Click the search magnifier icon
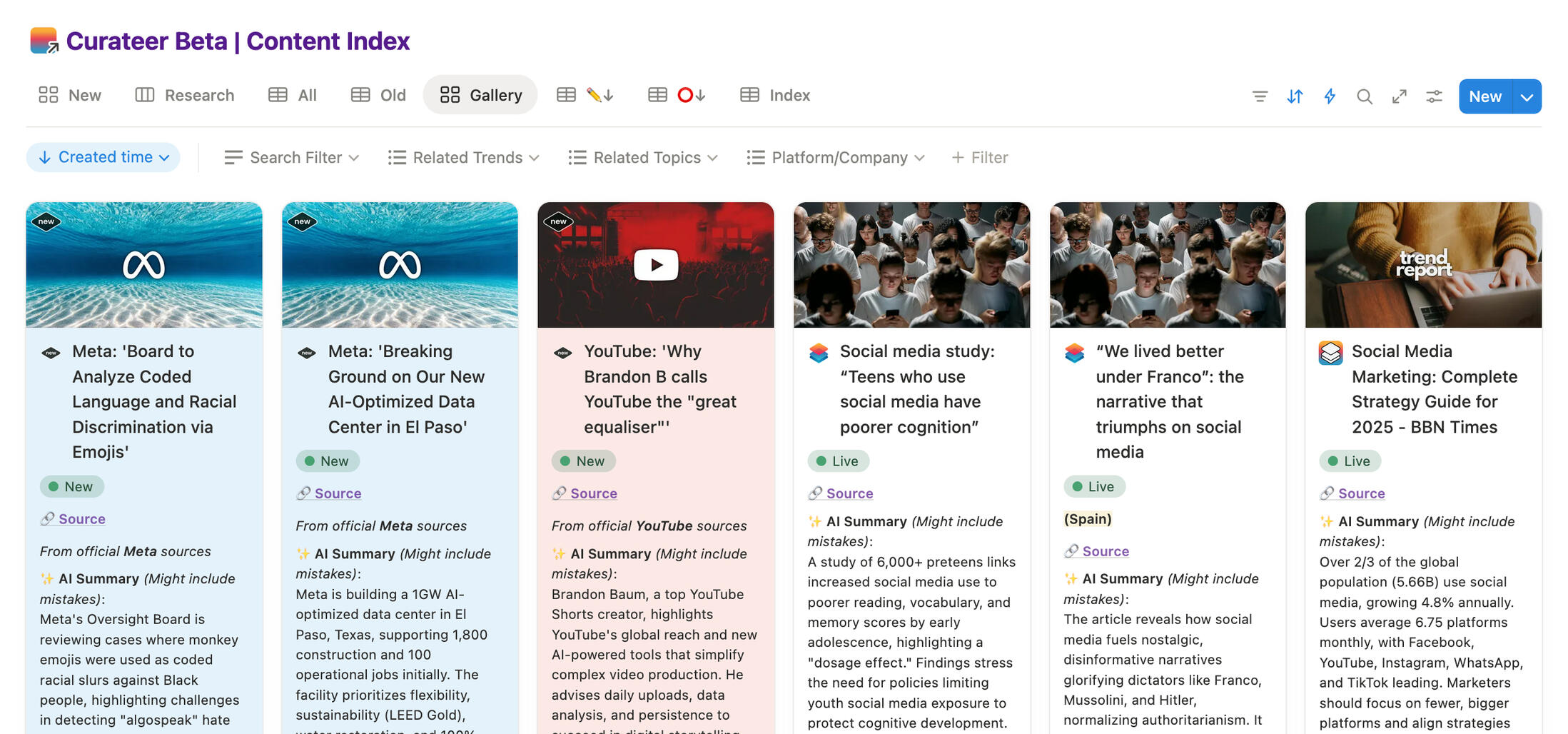This screenshot has width=1568, height=734. (1364, 96)
